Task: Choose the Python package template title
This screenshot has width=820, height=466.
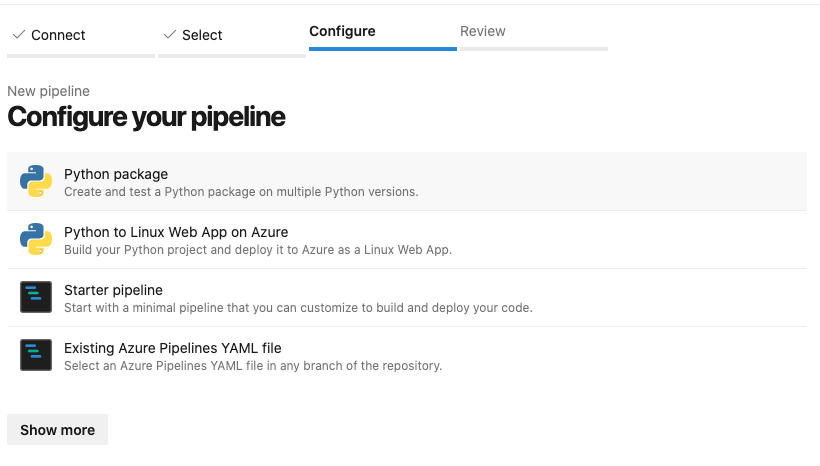Action: (x=116, y=174)
